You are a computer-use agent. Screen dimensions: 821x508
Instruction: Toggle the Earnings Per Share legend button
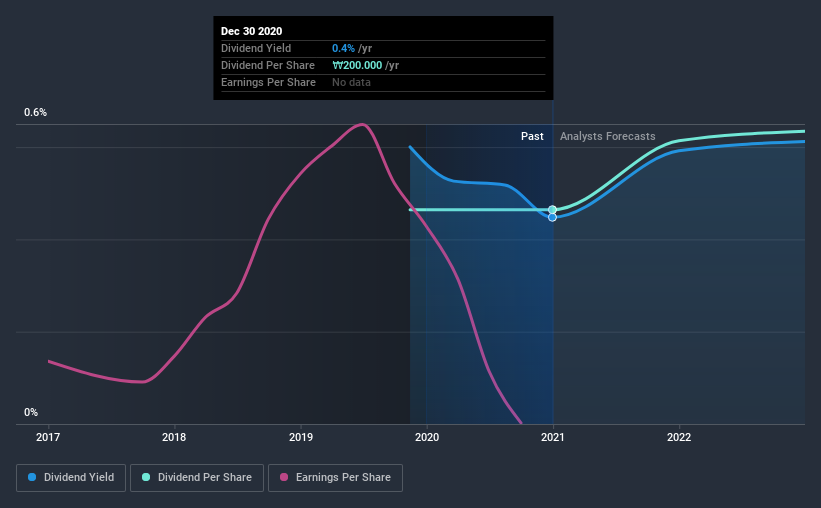click(336, 478)
